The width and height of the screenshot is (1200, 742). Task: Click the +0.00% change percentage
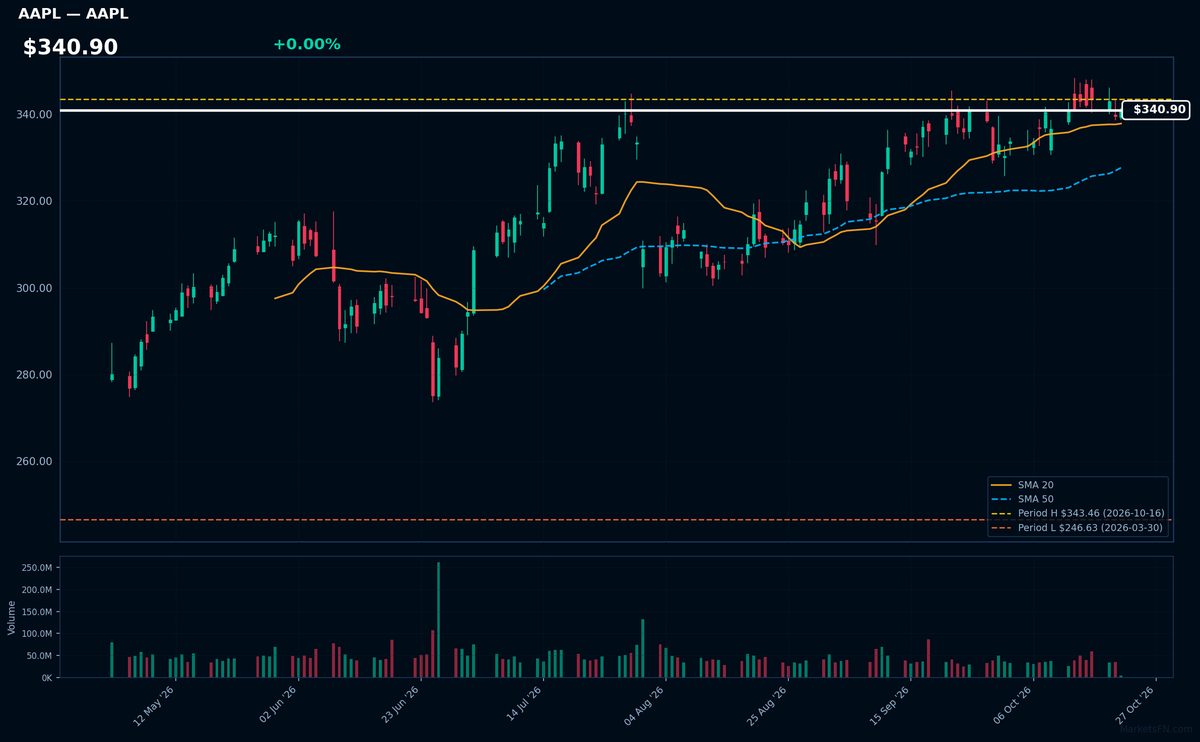coord(306,44)
